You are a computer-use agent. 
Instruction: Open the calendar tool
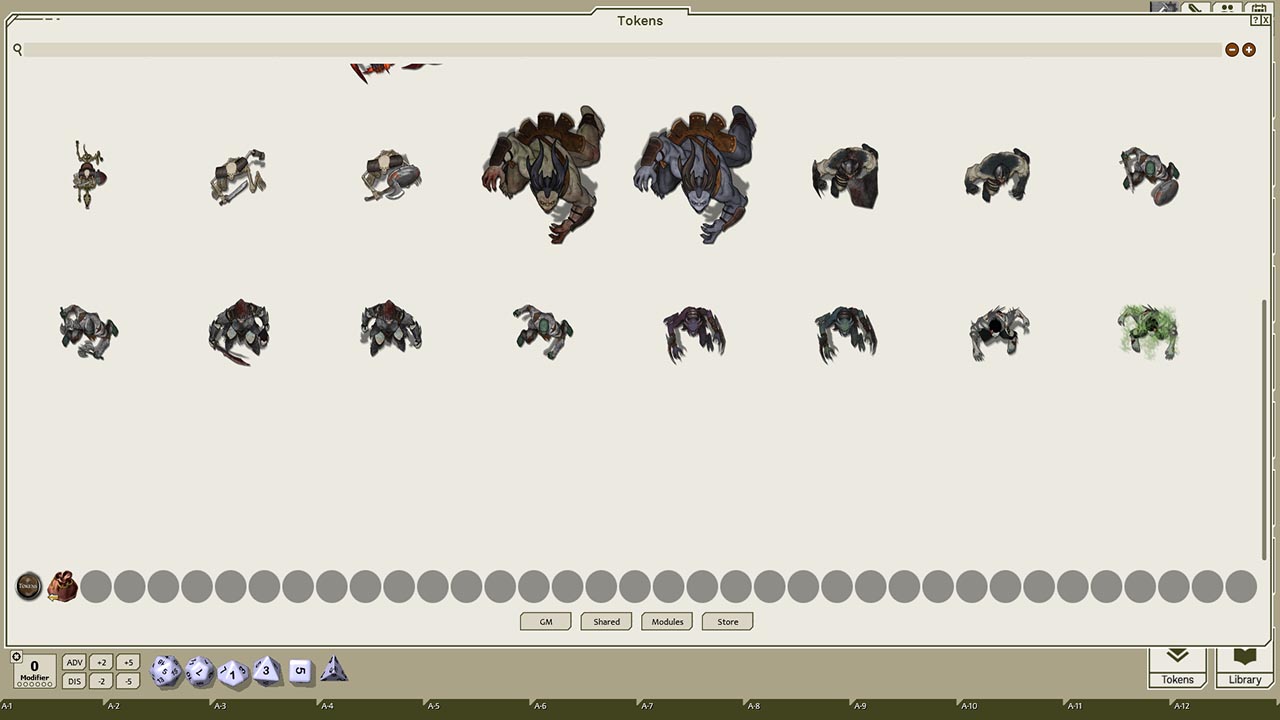tap(1258, 7)
